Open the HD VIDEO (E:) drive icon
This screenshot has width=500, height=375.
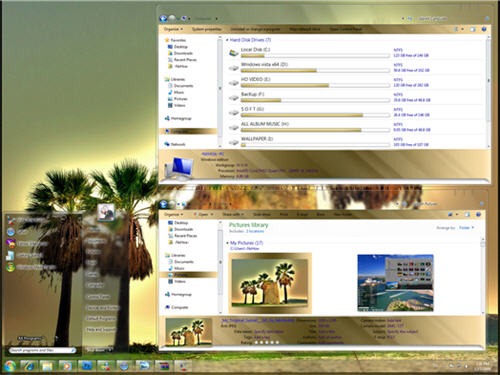click(234, 83)
